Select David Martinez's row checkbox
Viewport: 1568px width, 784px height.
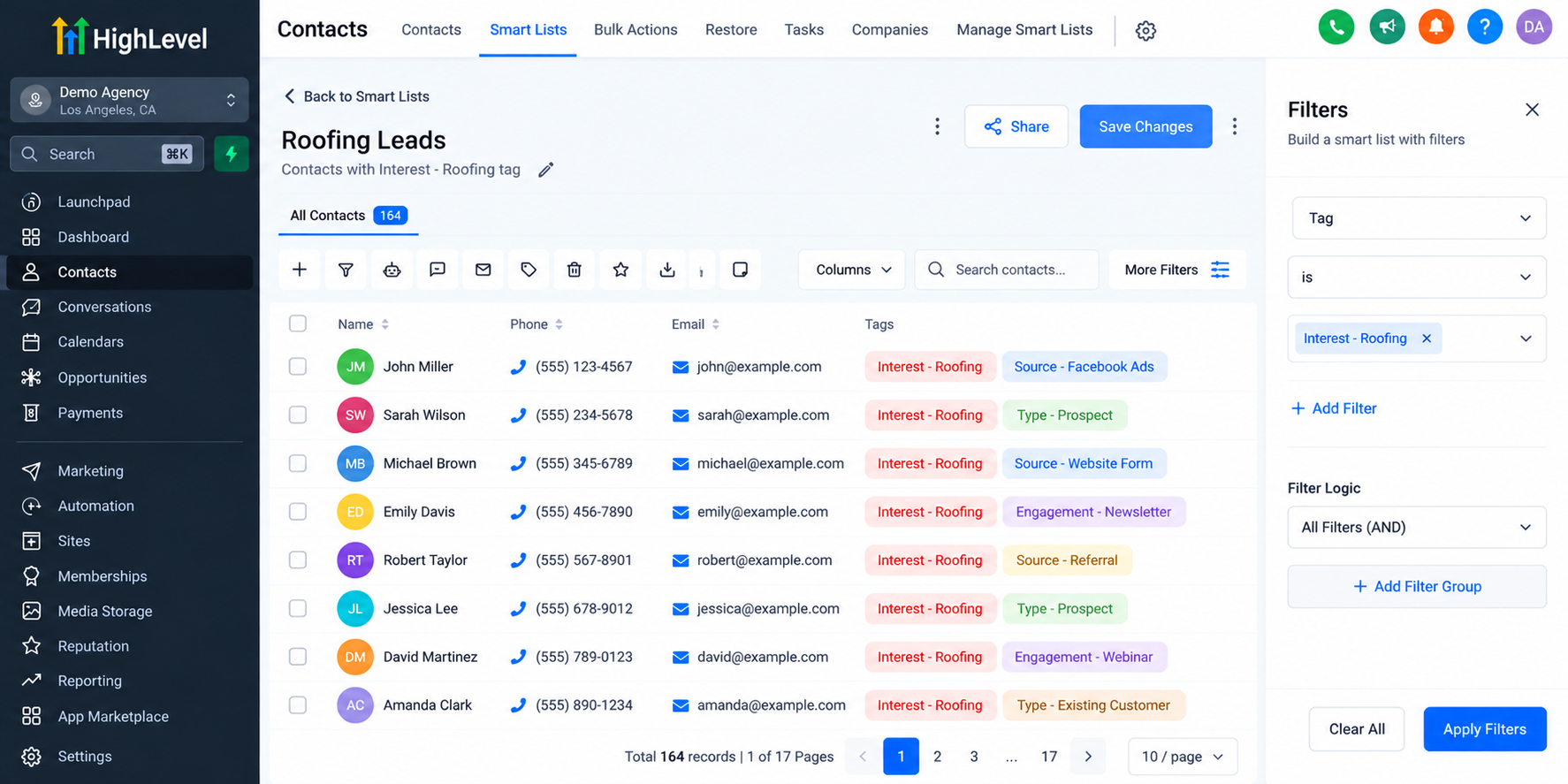(298, 657)
